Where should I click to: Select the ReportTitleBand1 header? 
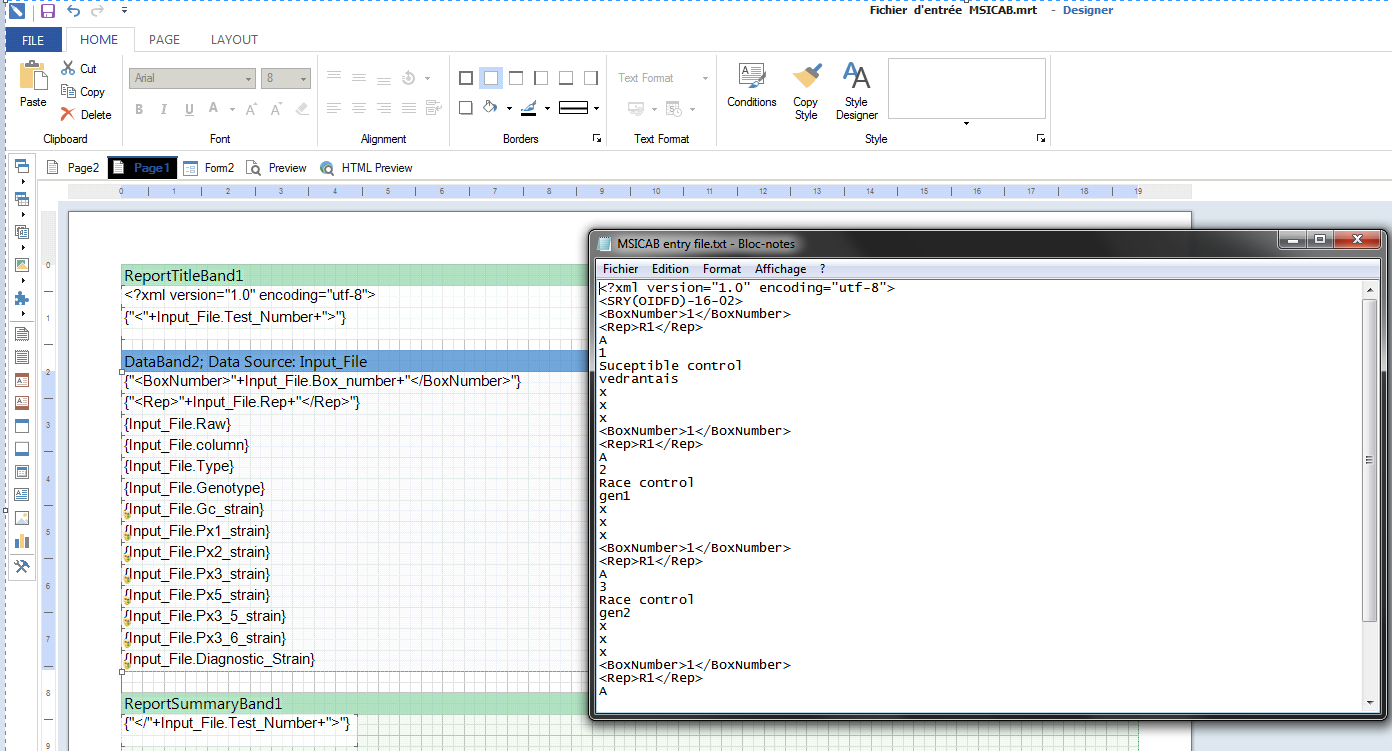(354, 275)
